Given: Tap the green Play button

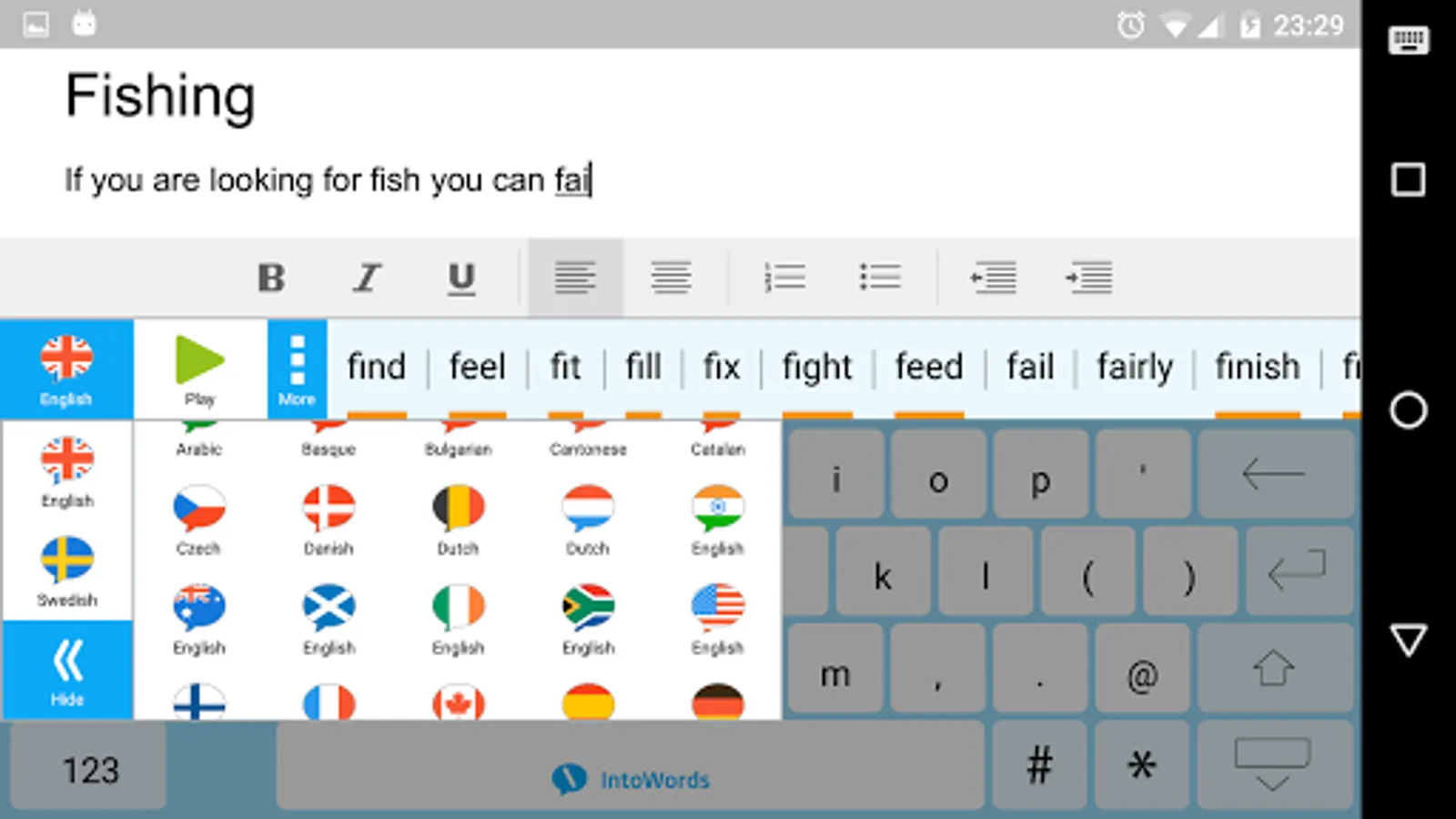Looking at the screenshot, I should (x=200, y=369).
